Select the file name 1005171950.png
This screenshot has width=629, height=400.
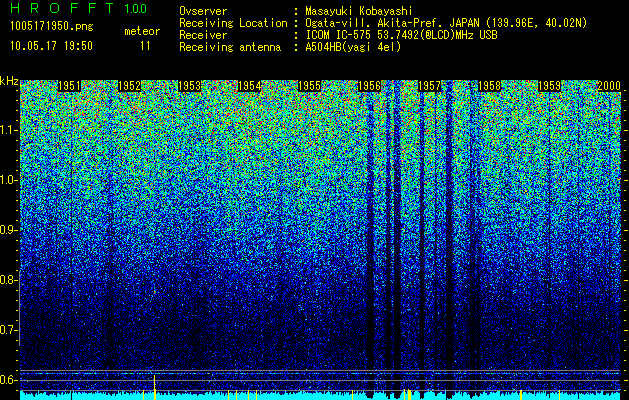click(x=52, y=27)
